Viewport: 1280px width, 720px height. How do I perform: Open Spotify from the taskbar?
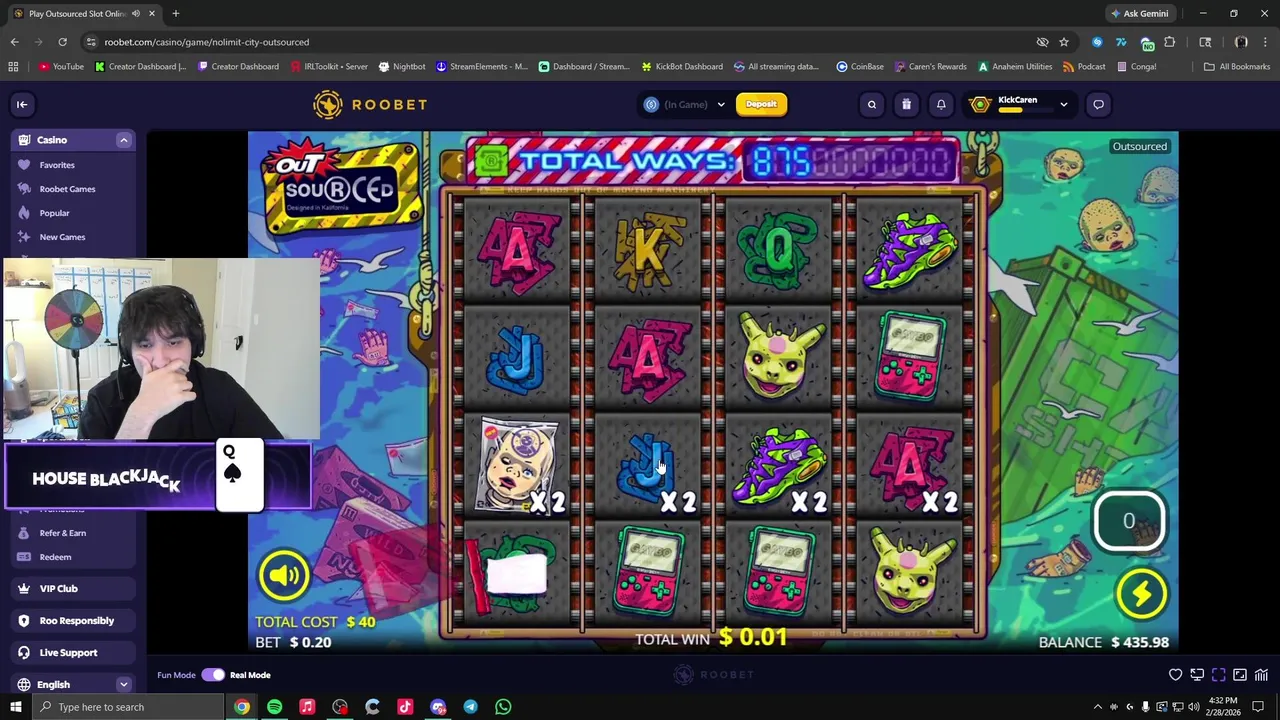pyautogui.click(x=274, y=707)
